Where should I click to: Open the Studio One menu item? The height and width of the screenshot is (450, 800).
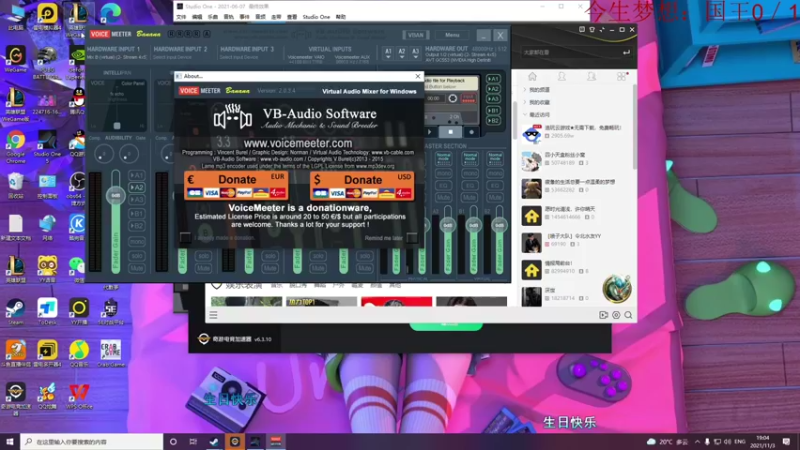[316, 17]
